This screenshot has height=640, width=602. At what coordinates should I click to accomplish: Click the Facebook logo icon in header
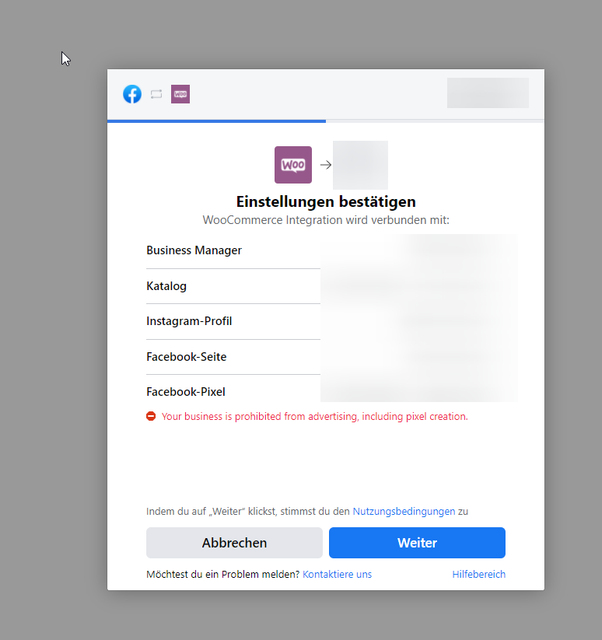(132, 94)
